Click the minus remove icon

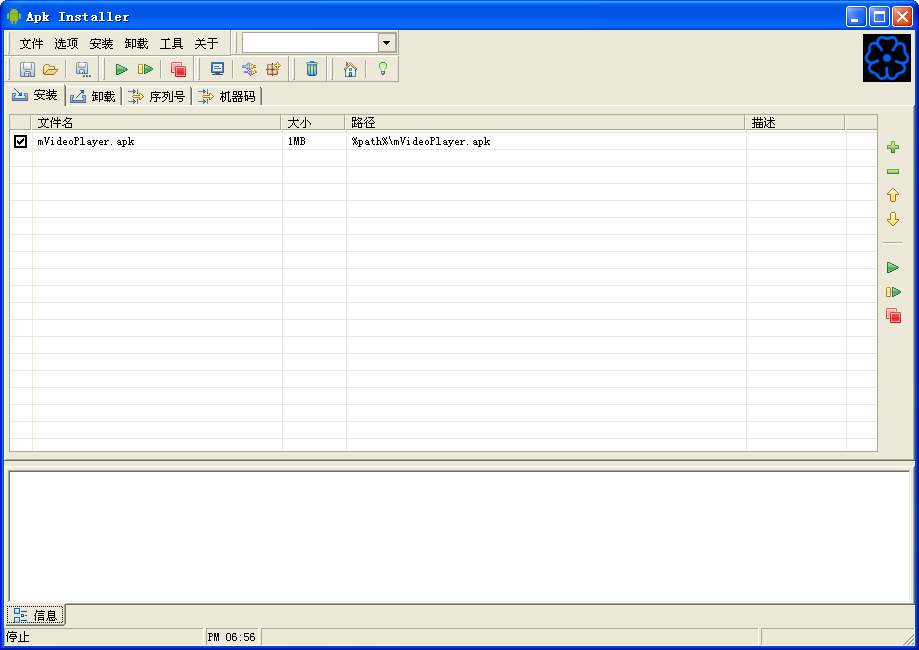893,171
